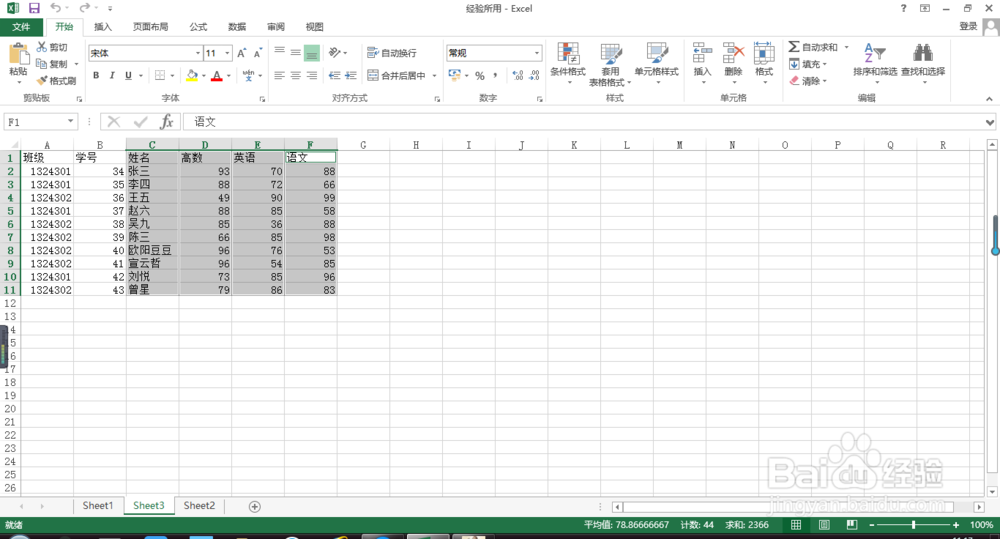1000x539 pixels.
Task: Select column G header
Action: 363,145
